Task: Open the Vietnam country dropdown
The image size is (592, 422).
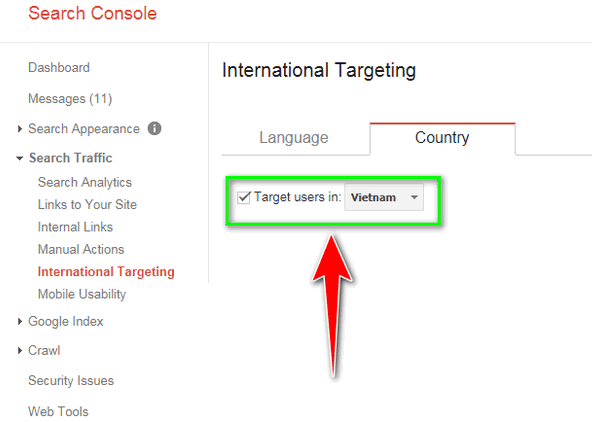Action: (x=384, y=197)
